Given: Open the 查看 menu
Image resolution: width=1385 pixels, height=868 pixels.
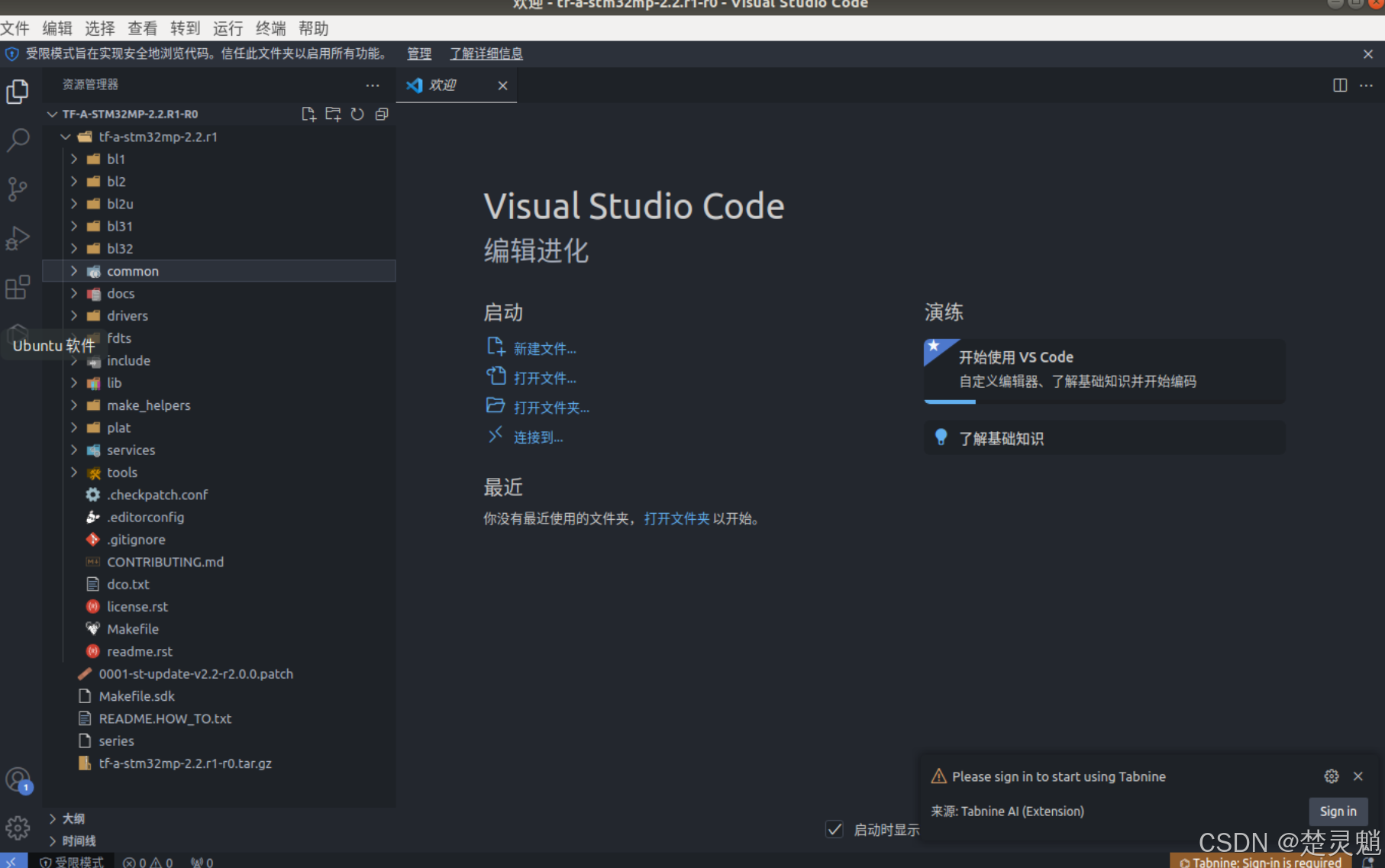Looking at the screenshot, I should [143, 29].
